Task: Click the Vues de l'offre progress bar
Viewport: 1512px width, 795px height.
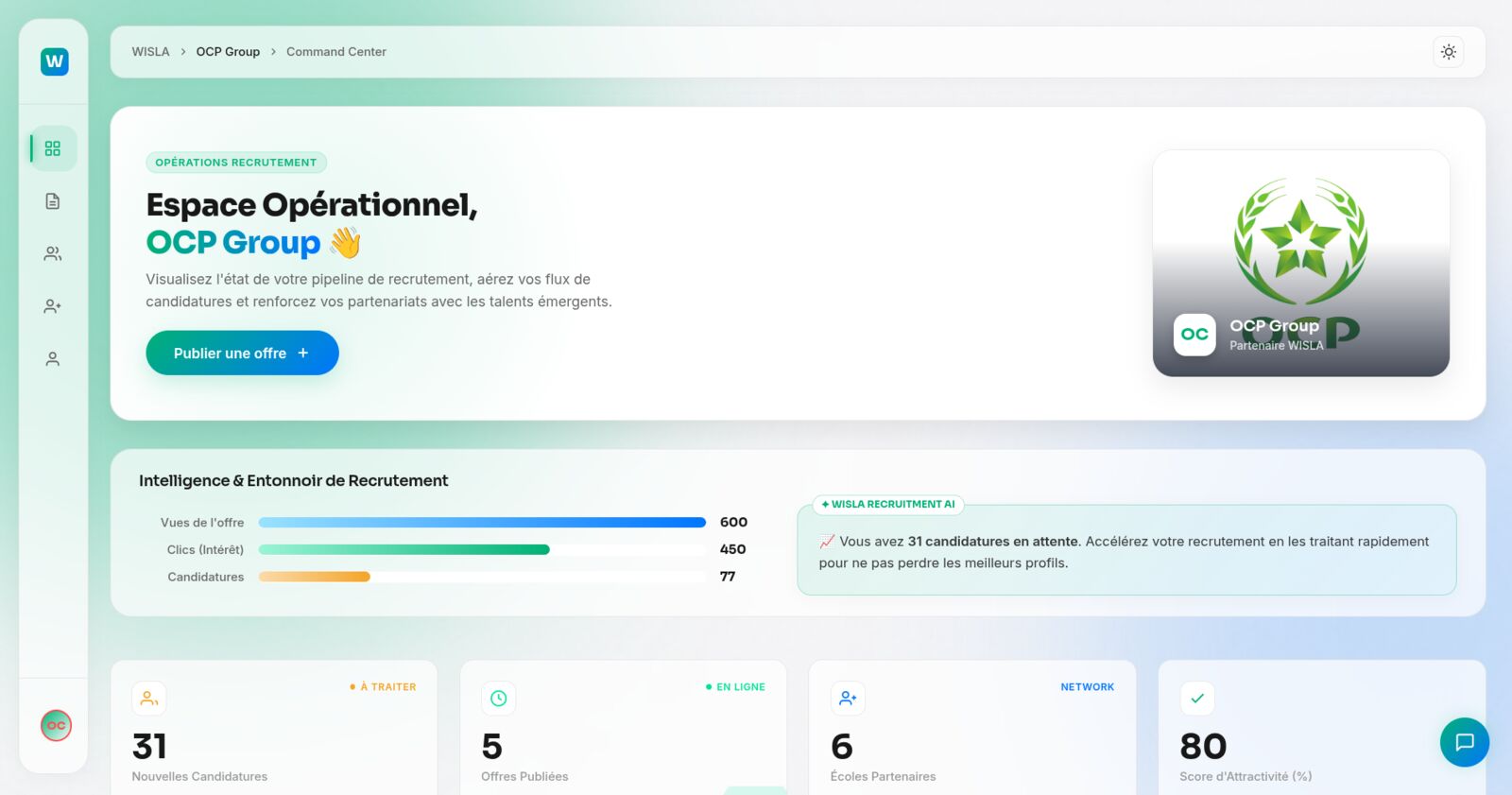Action: point(482,523)
